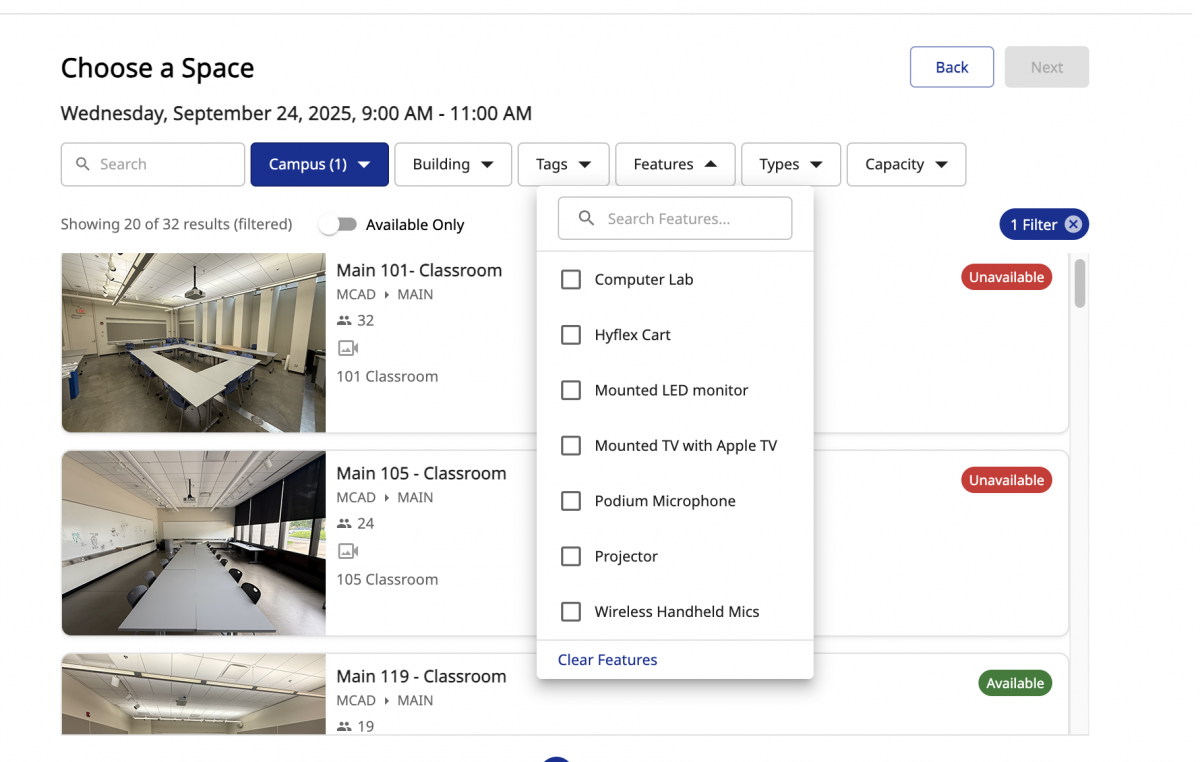Click the capacity people icon for Main 105
Screen dimensions: 1200x762
pos(344,524)
